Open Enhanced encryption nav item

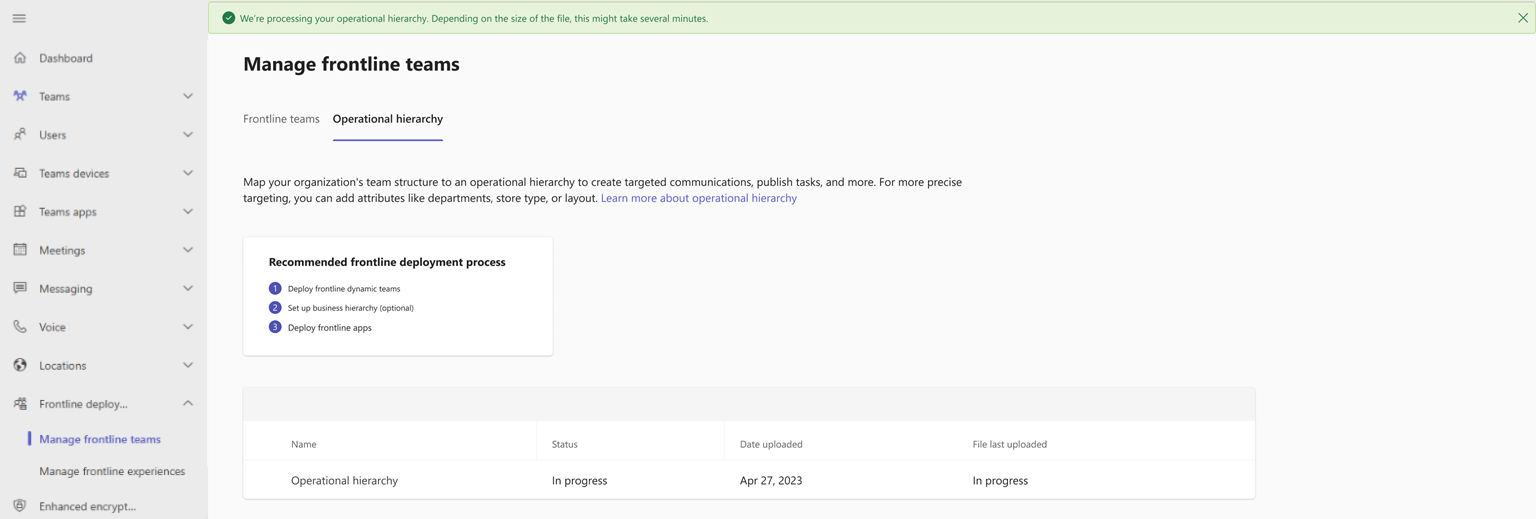(x=87, y=506)
